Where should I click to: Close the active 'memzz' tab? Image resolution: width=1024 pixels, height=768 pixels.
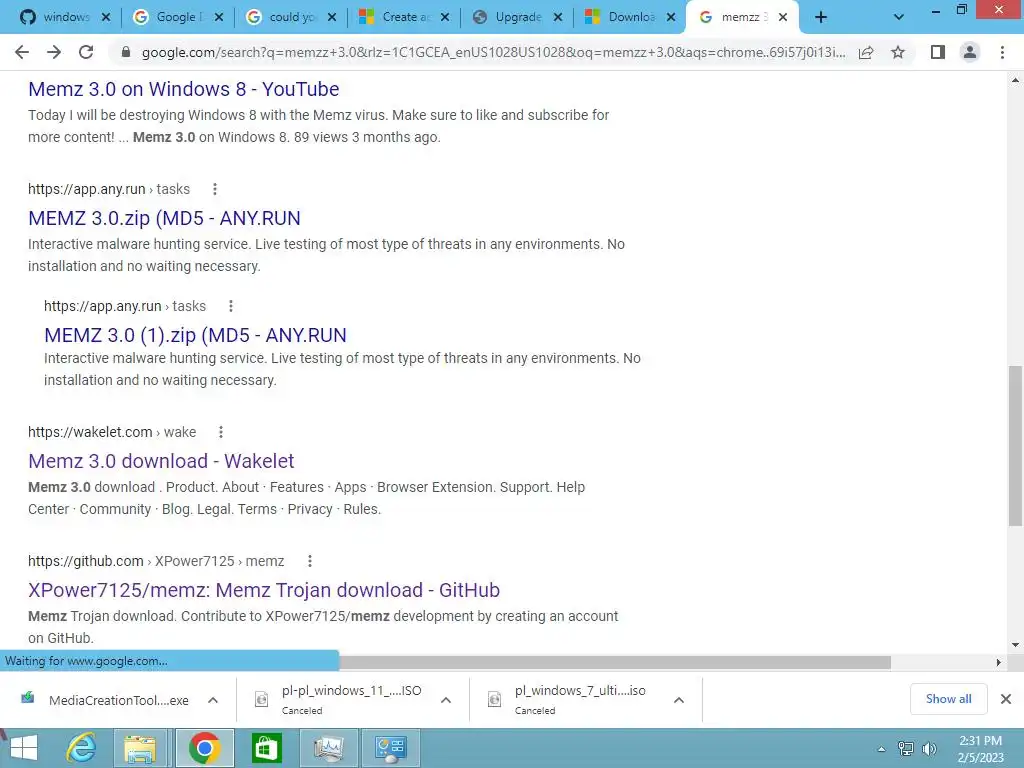(783, 18)
